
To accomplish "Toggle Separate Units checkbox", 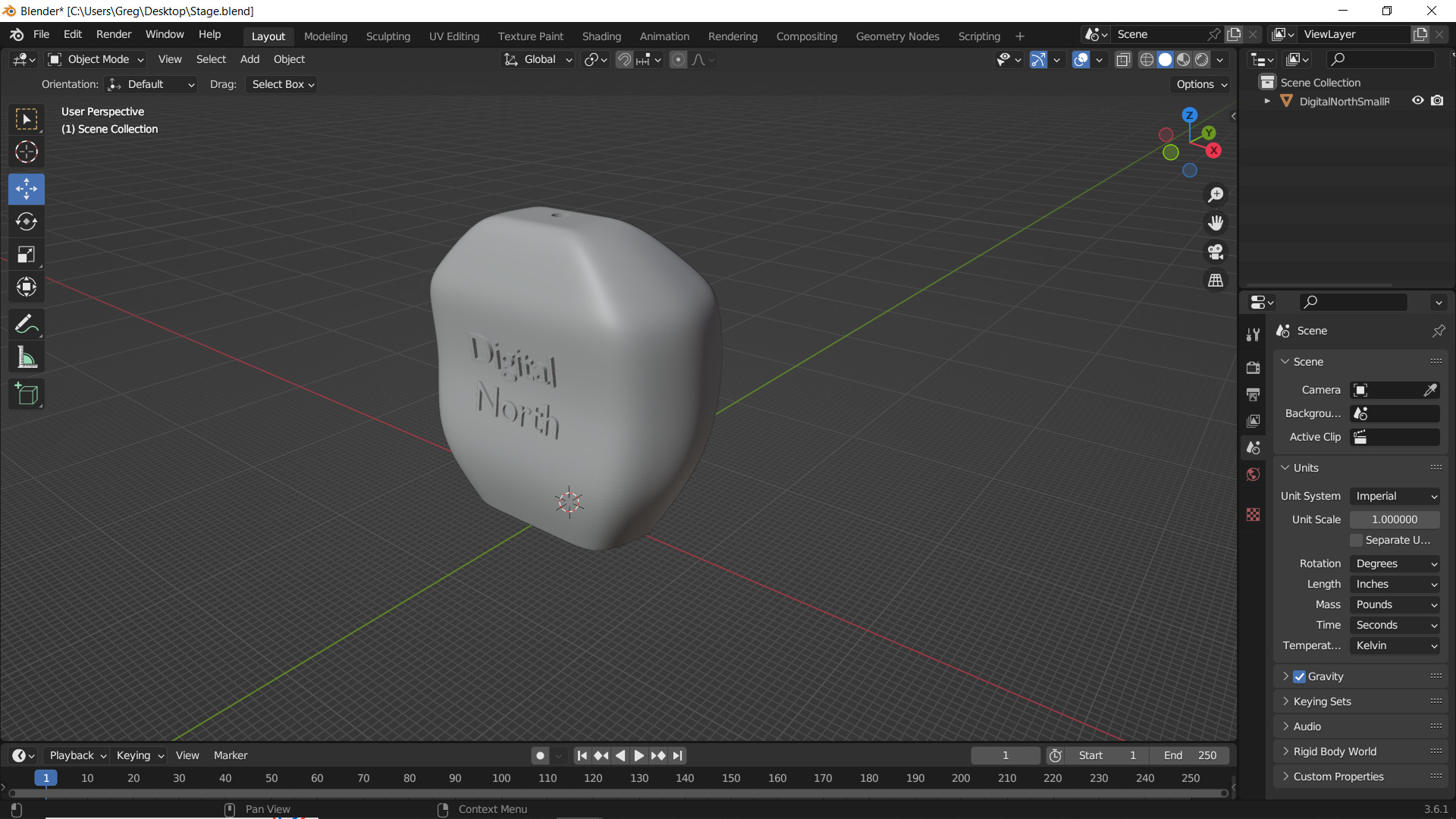I will [1357, 540].
